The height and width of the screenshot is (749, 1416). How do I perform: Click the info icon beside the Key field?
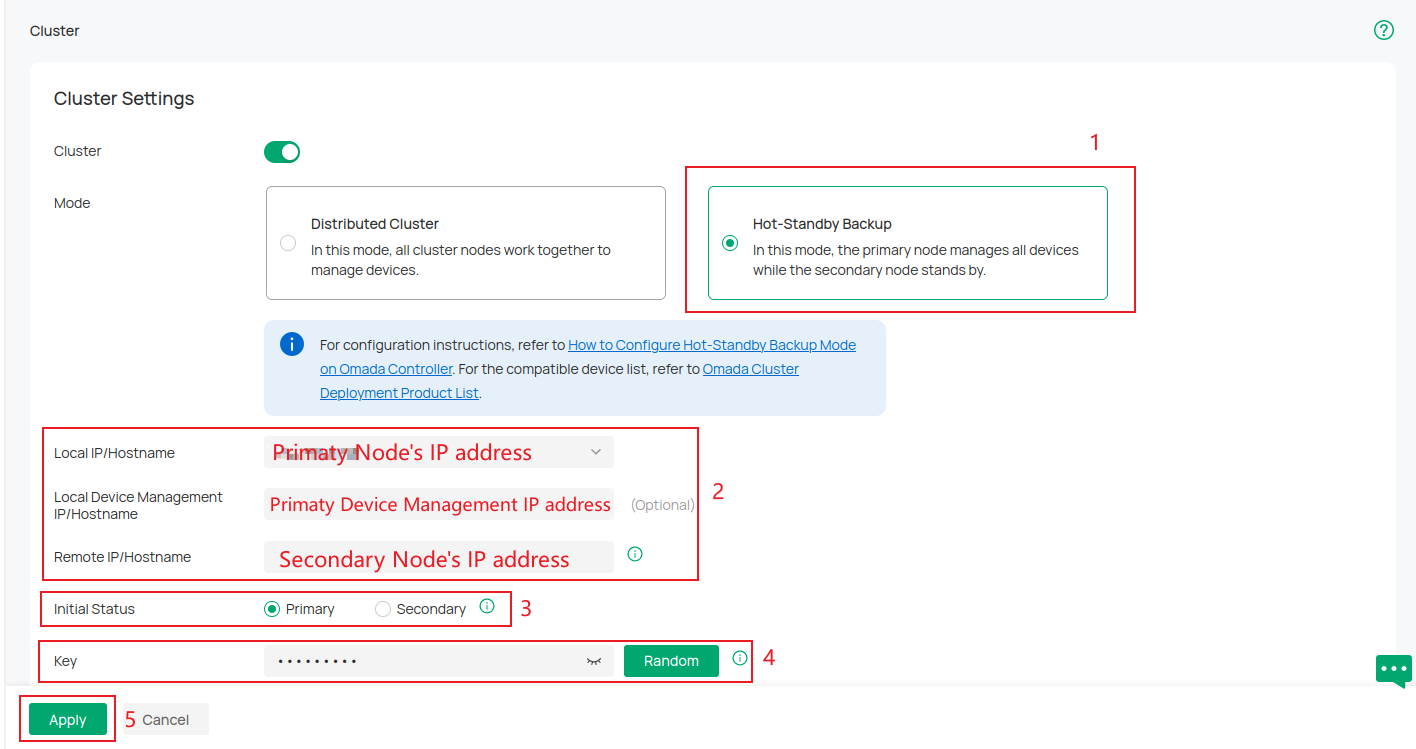coord(738,657)
